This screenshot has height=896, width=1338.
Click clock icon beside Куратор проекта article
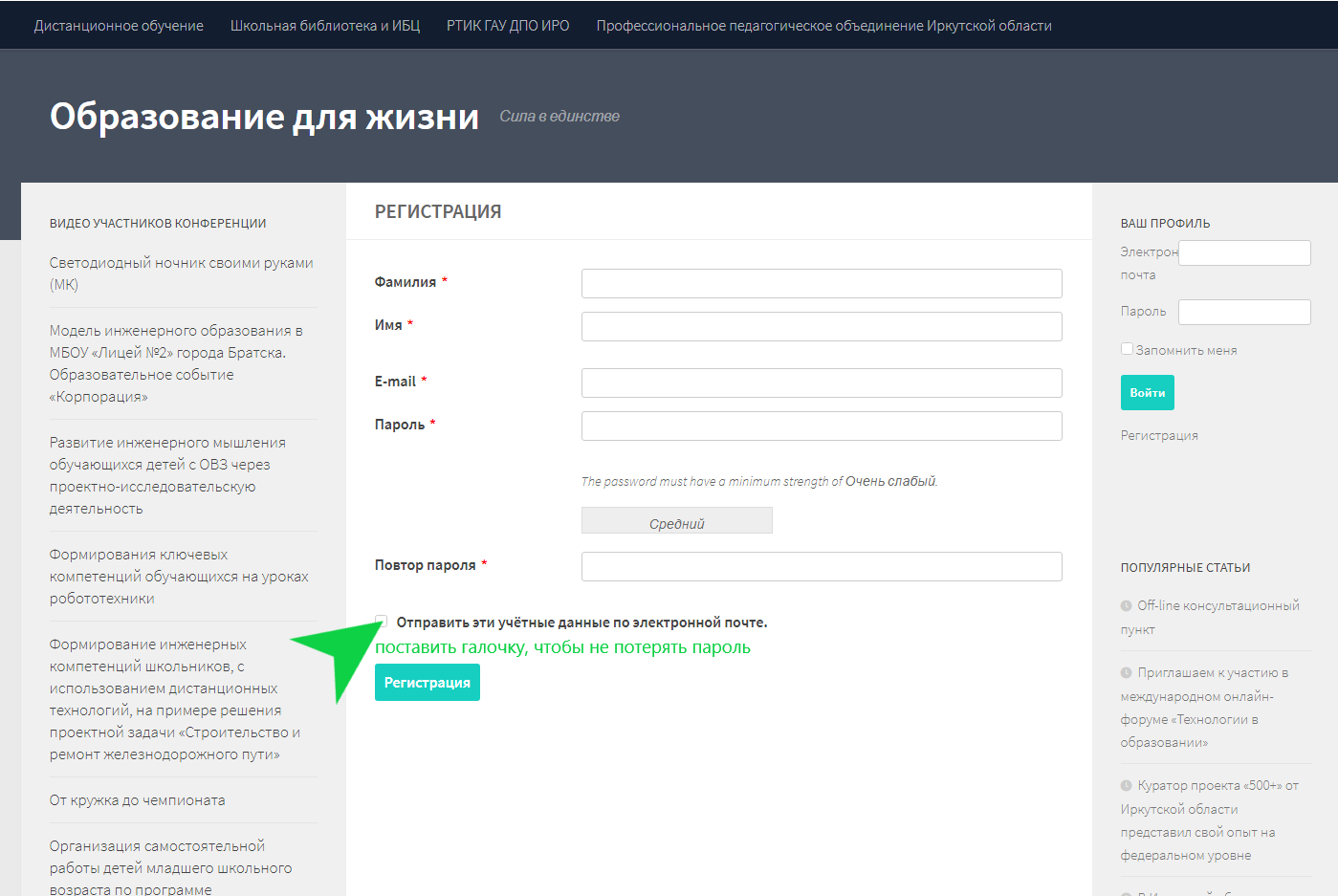[1126, 785]
